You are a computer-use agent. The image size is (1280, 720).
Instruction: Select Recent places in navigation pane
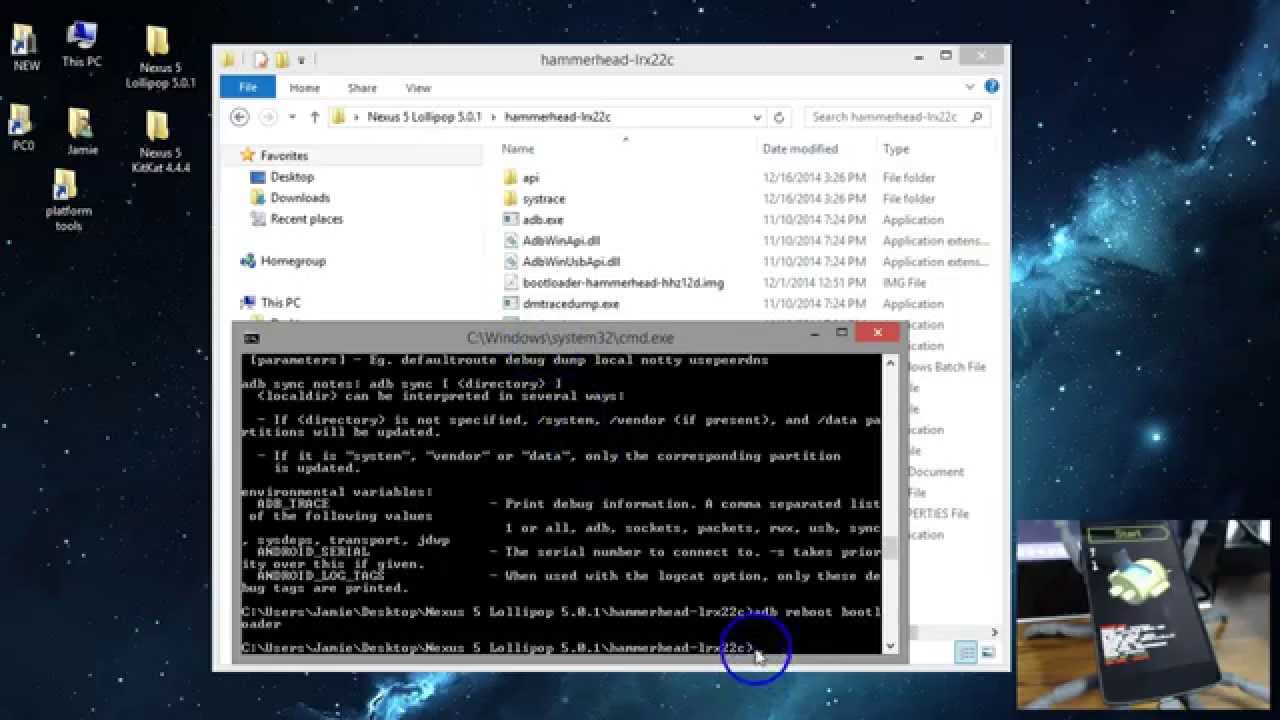click(x=306, y=219)
